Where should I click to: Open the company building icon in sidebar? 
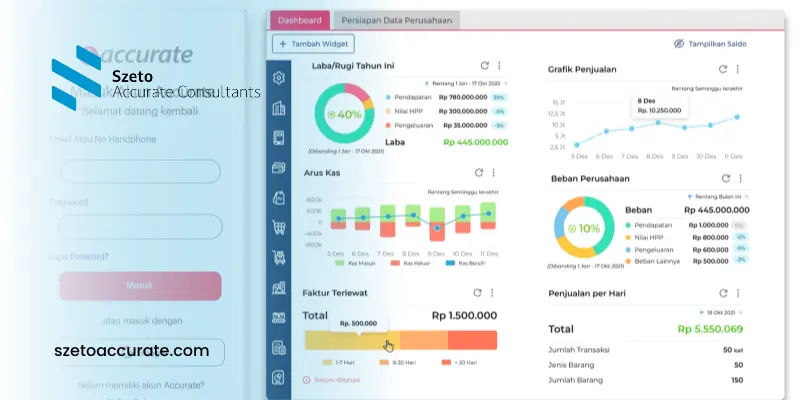coord(279,108)
